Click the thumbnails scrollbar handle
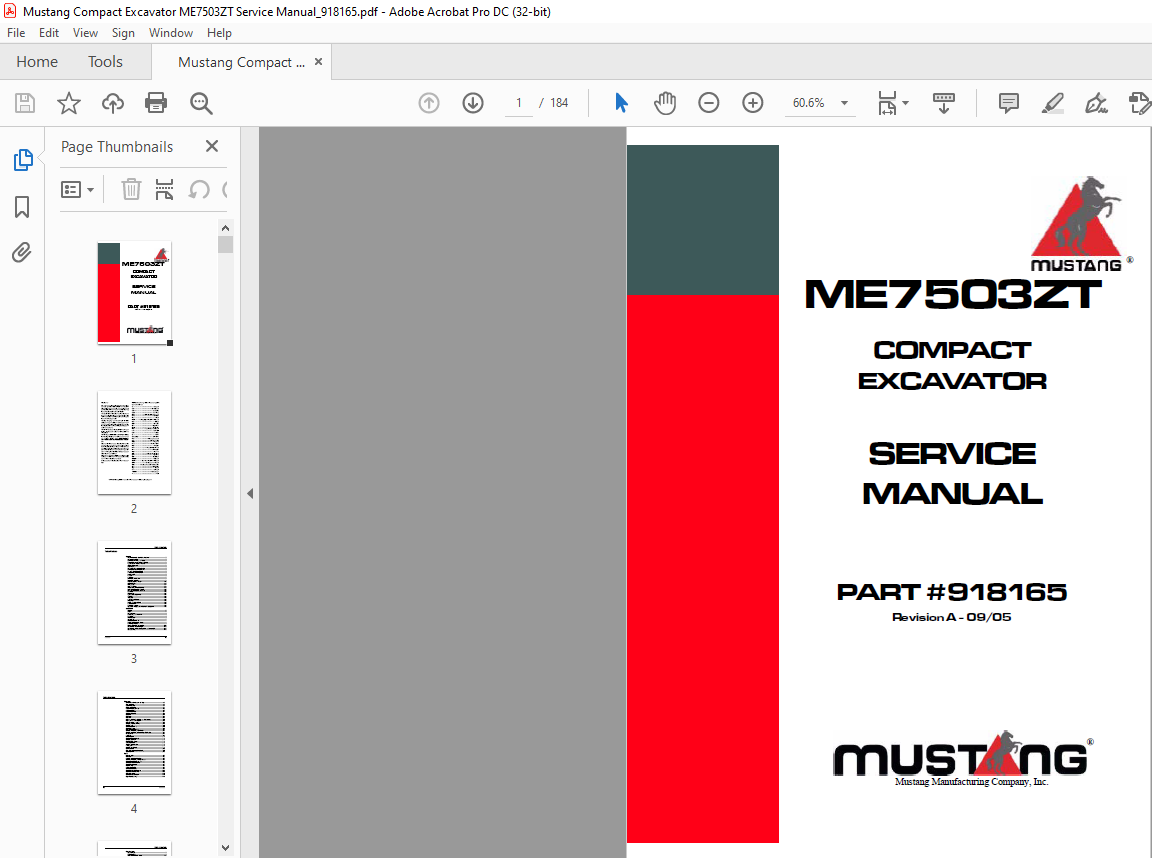The width and height of the screenshot is (1152, 858). (x=226, y=244)
